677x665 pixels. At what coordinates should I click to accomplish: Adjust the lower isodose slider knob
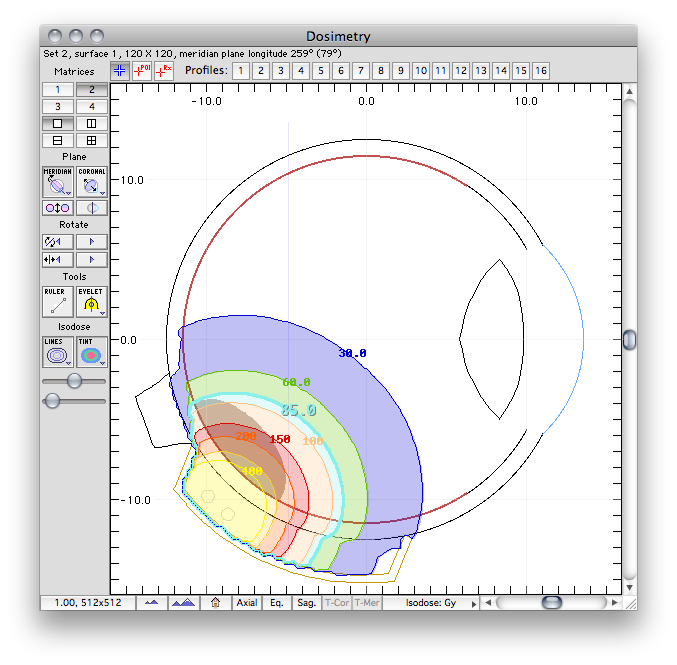pyautogui.click(x=53, y=401)
